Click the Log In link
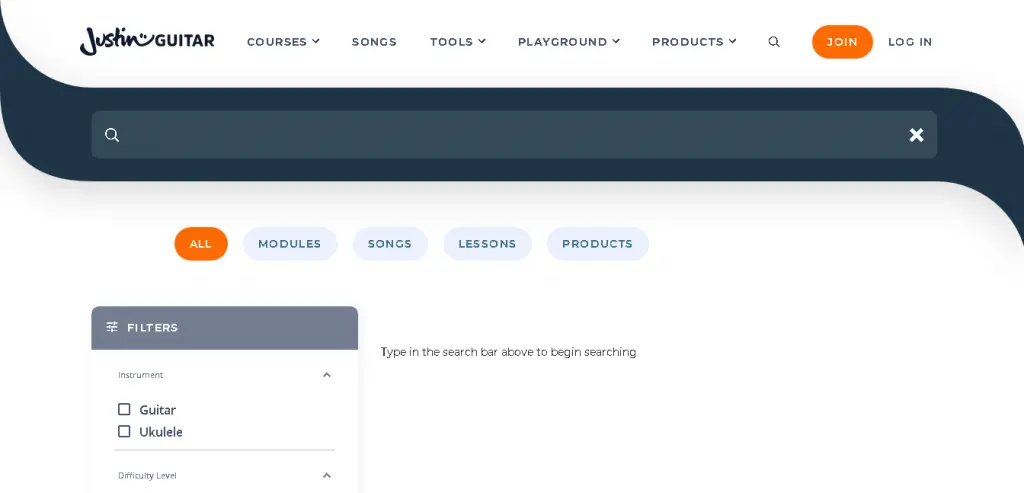 (x=909, y=42)
